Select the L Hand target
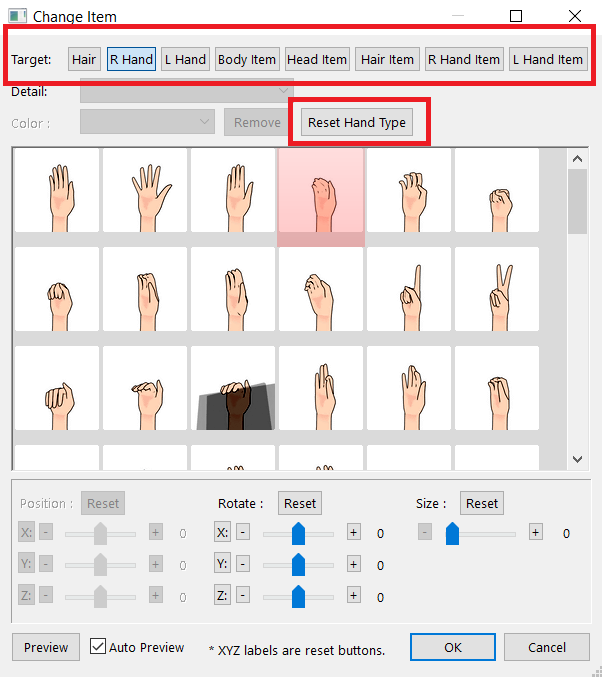This screenshot has height=677, width=602. 185,59
